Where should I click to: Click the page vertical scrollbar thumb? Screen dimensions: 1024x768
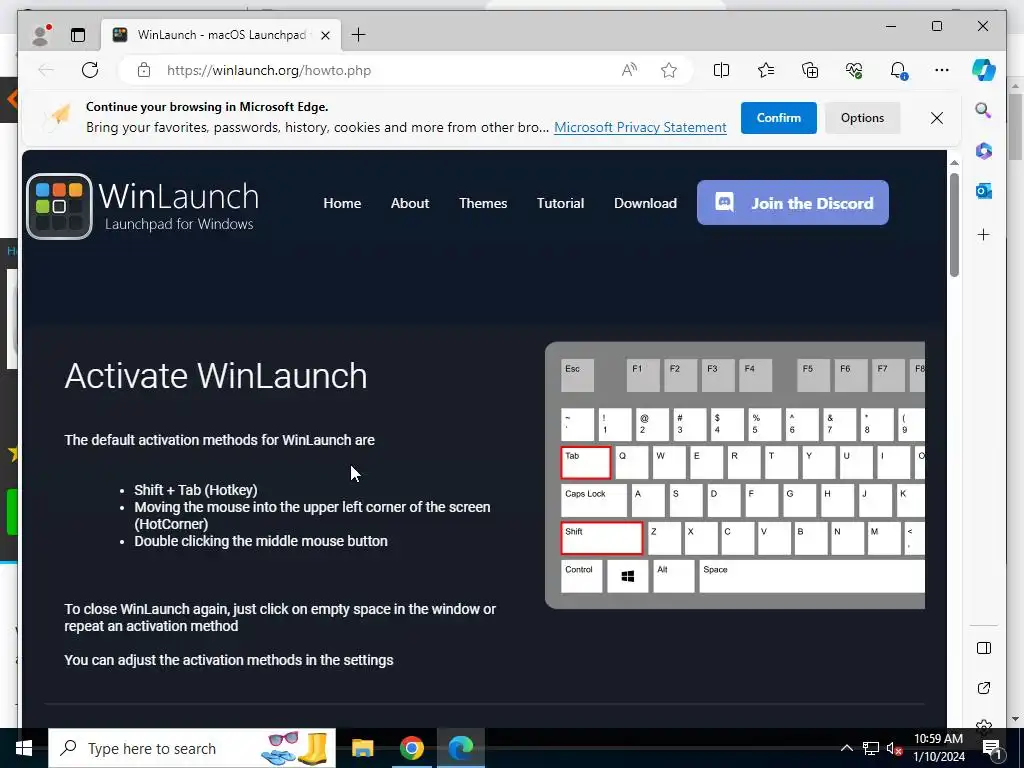pyautogui.click(x=954, y=225)
